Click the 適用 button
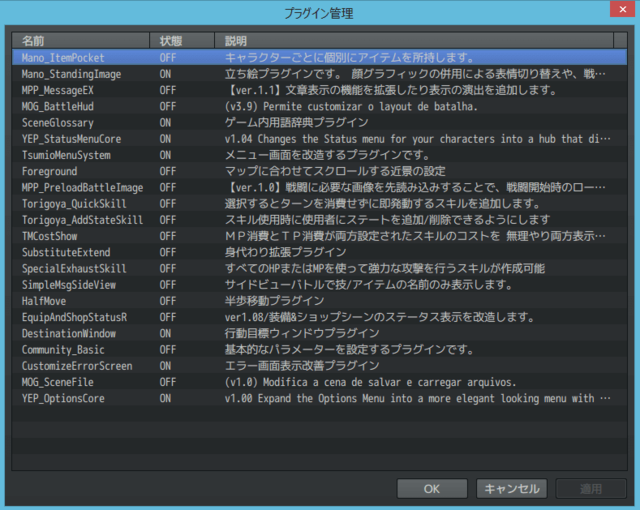 pyautogui.click(x=591, y=488)
